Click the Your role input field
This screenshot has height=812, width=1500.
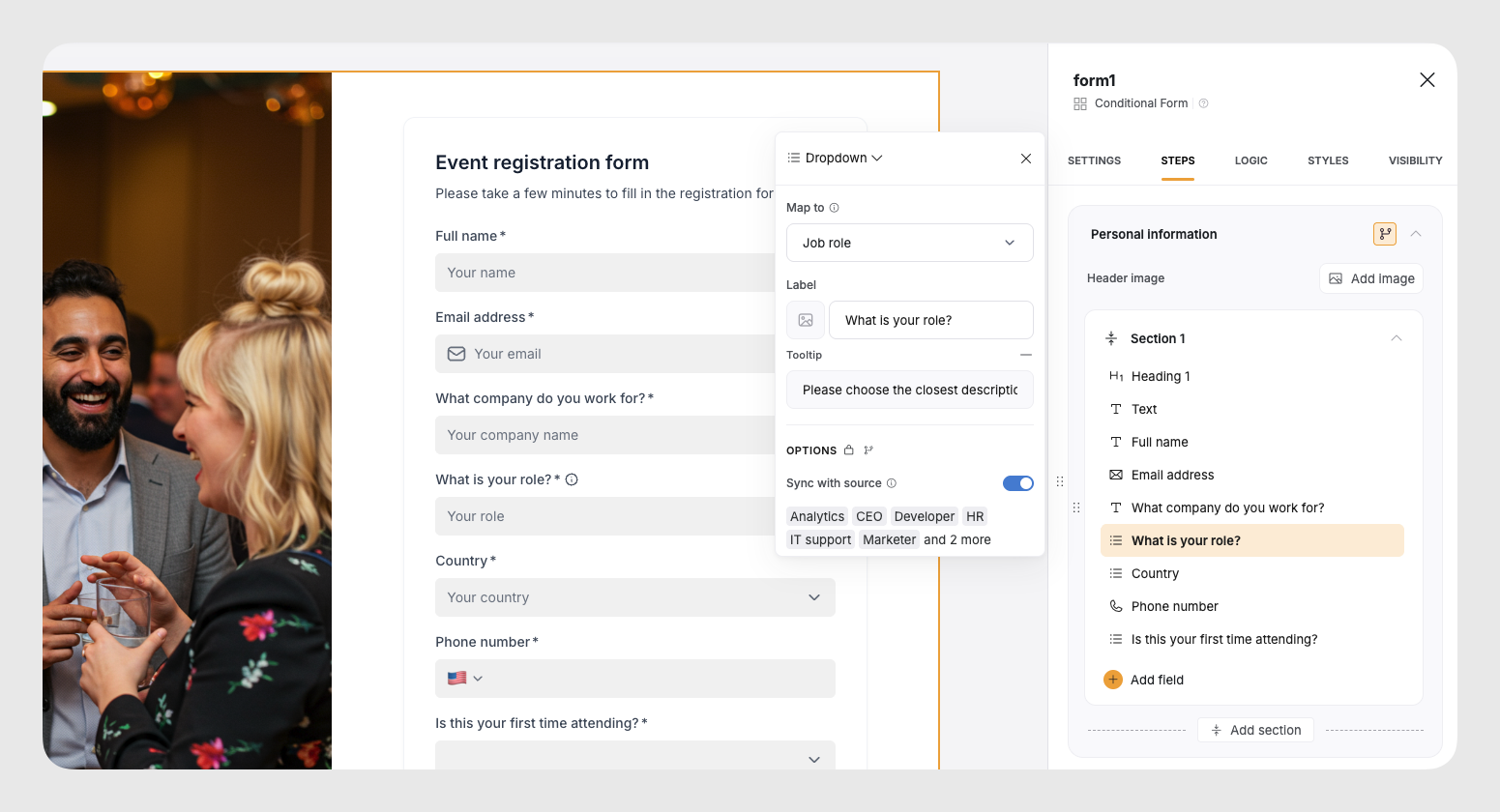coord(605,516)
